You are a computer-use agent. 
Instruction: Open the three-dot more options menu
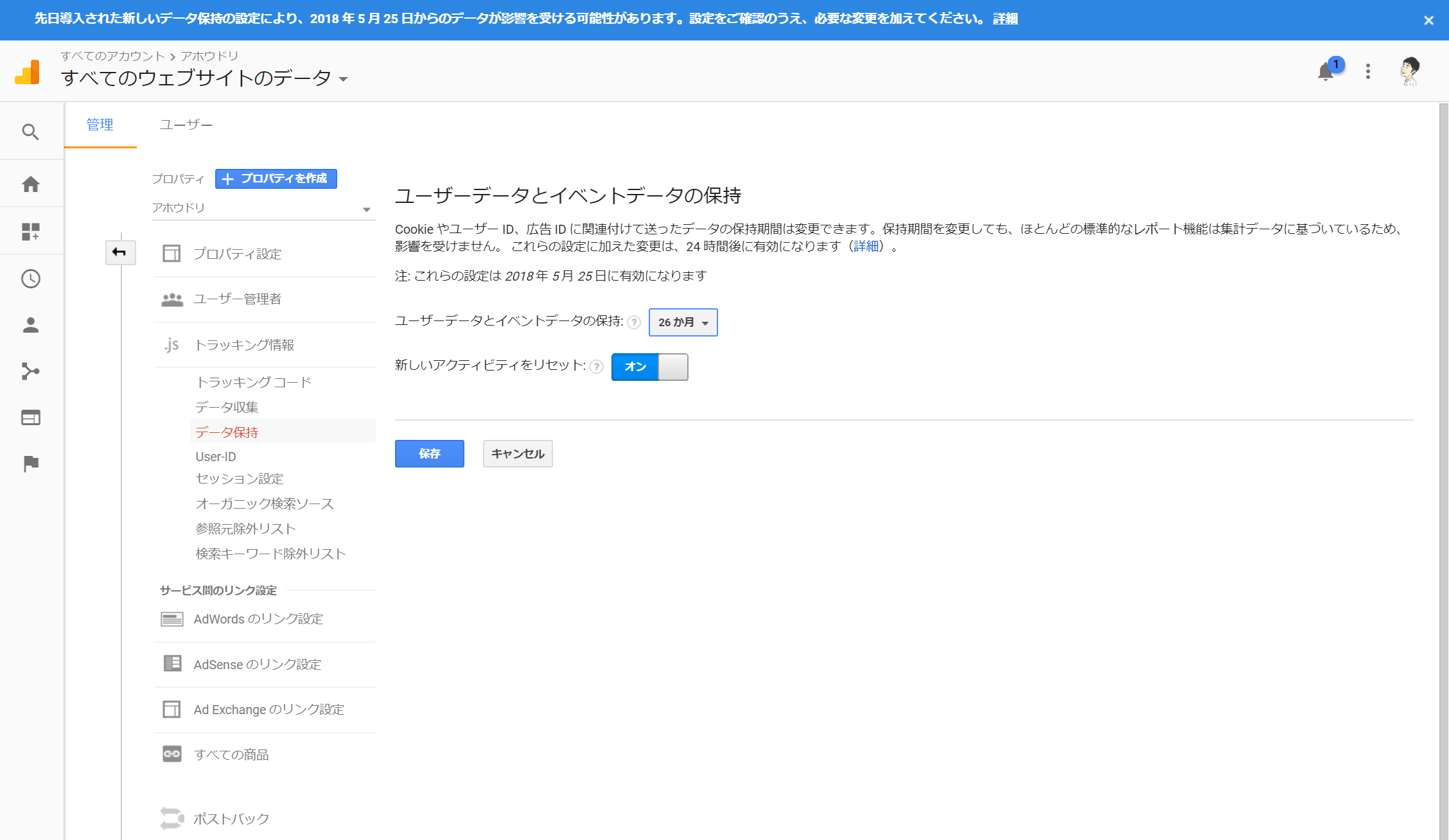(1368, 71)
